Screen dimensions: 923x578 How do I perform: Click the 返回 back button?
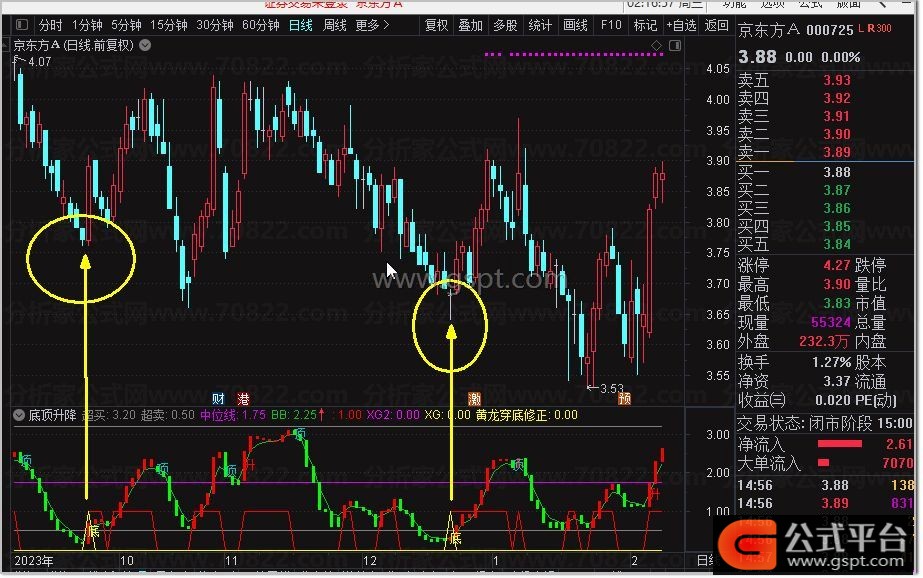[x=716, y=25]
